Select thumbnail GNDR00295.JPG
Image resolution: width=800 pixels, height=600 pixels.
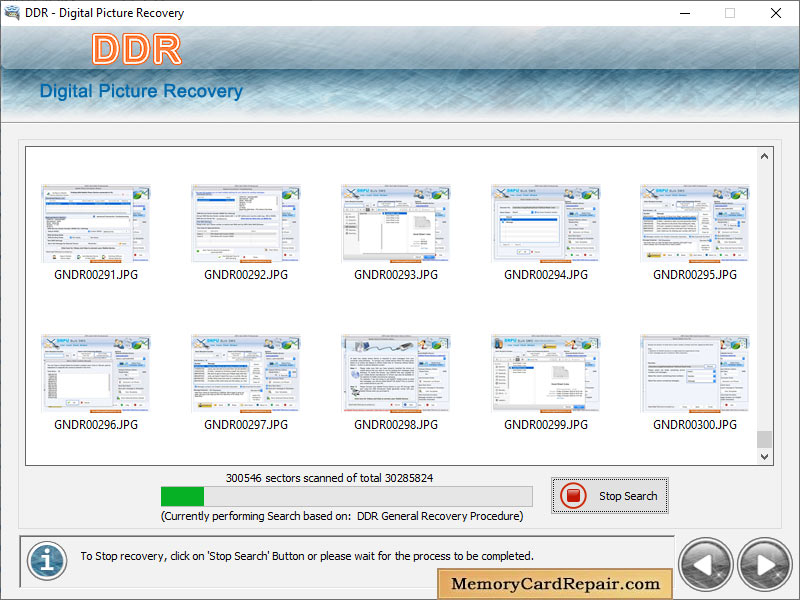pos(695,223)
